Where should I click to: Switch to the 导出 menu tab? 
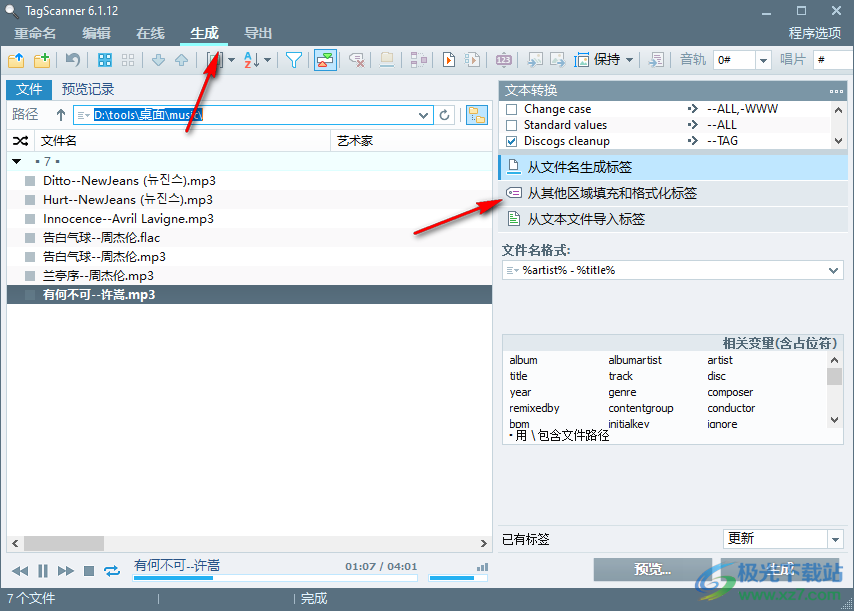tap(257, 33)
